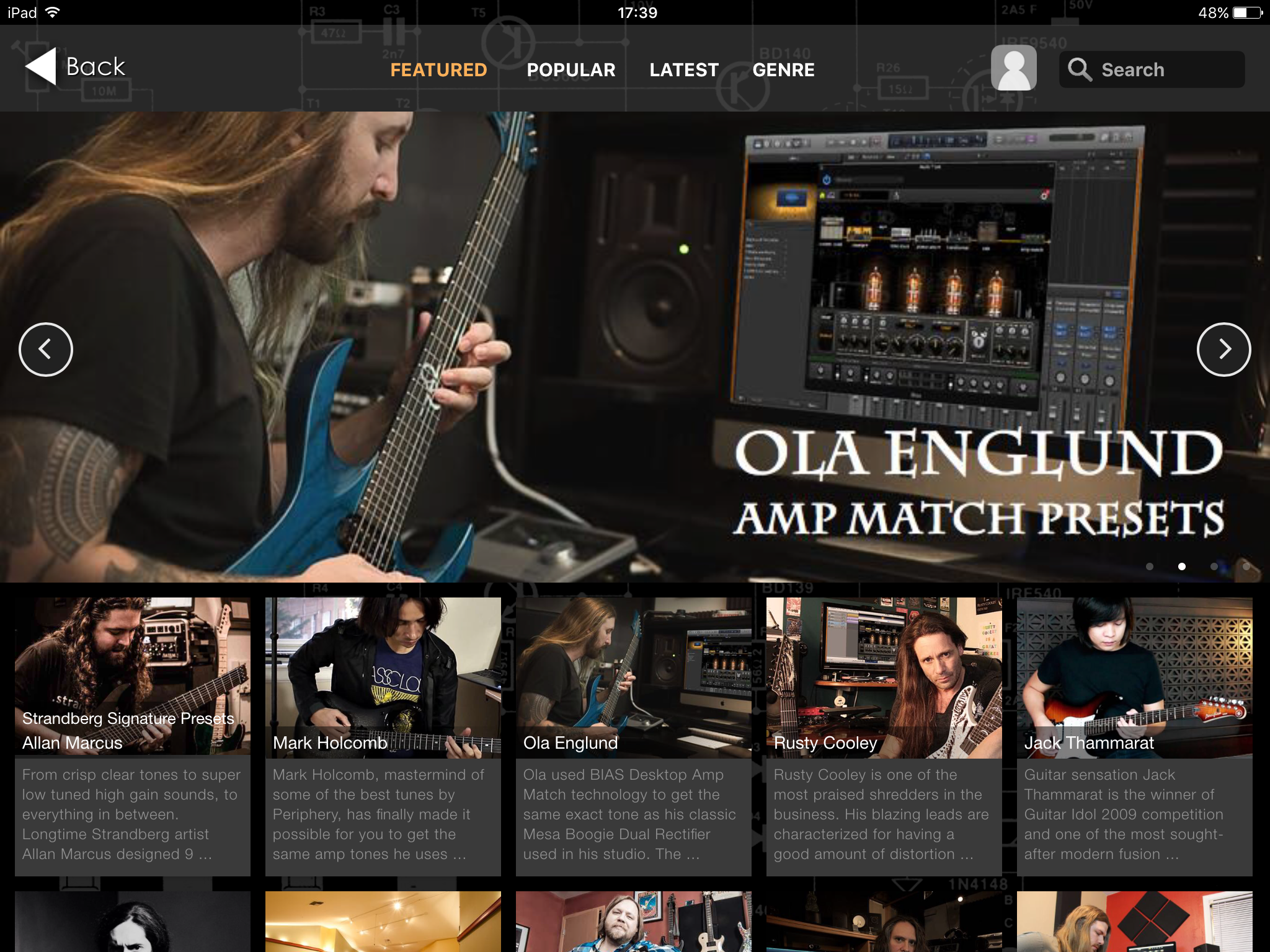This screenshot has width=1270, height=952.
Task: Tap the Back arrow icon
Action: click(41, 66)
